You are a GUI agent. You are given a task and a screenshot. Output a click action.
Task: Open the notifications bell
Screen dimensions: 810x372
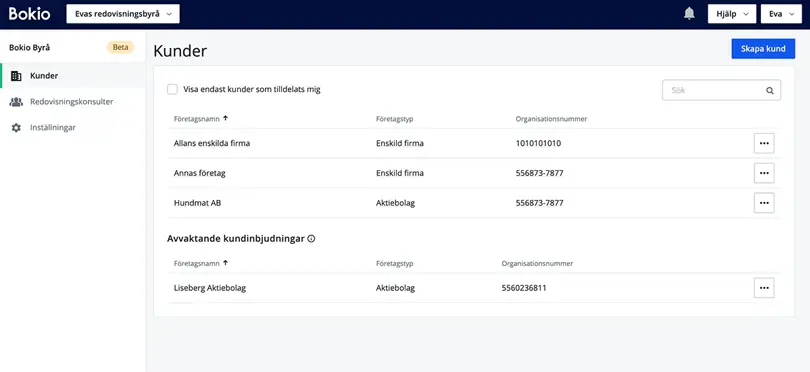pos(689,14)
